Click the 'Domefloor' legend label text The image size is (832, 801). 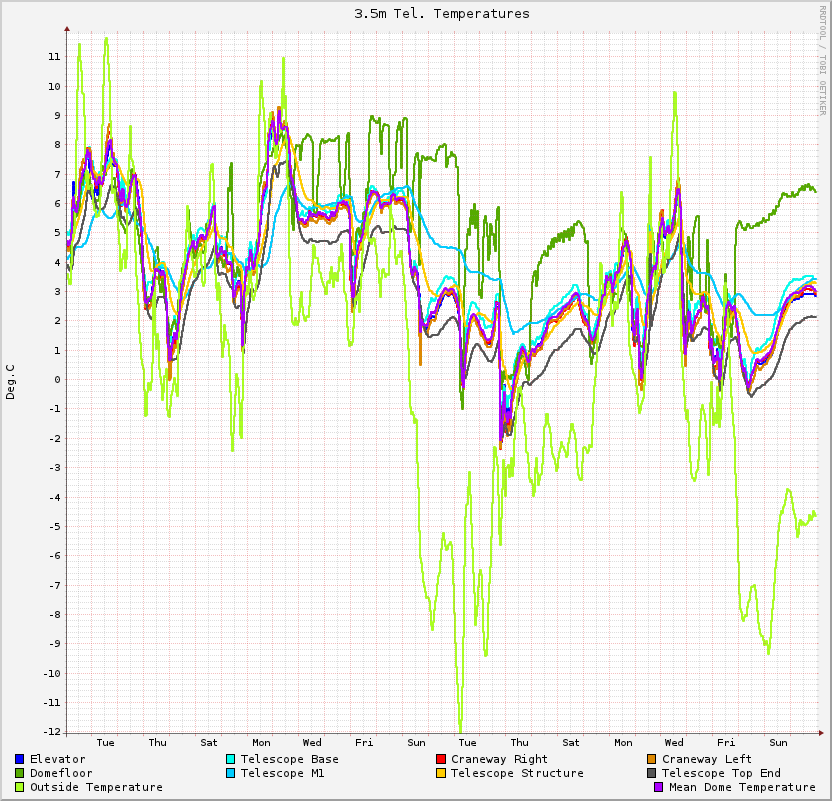pyautogui.click(x=61, y=774)
